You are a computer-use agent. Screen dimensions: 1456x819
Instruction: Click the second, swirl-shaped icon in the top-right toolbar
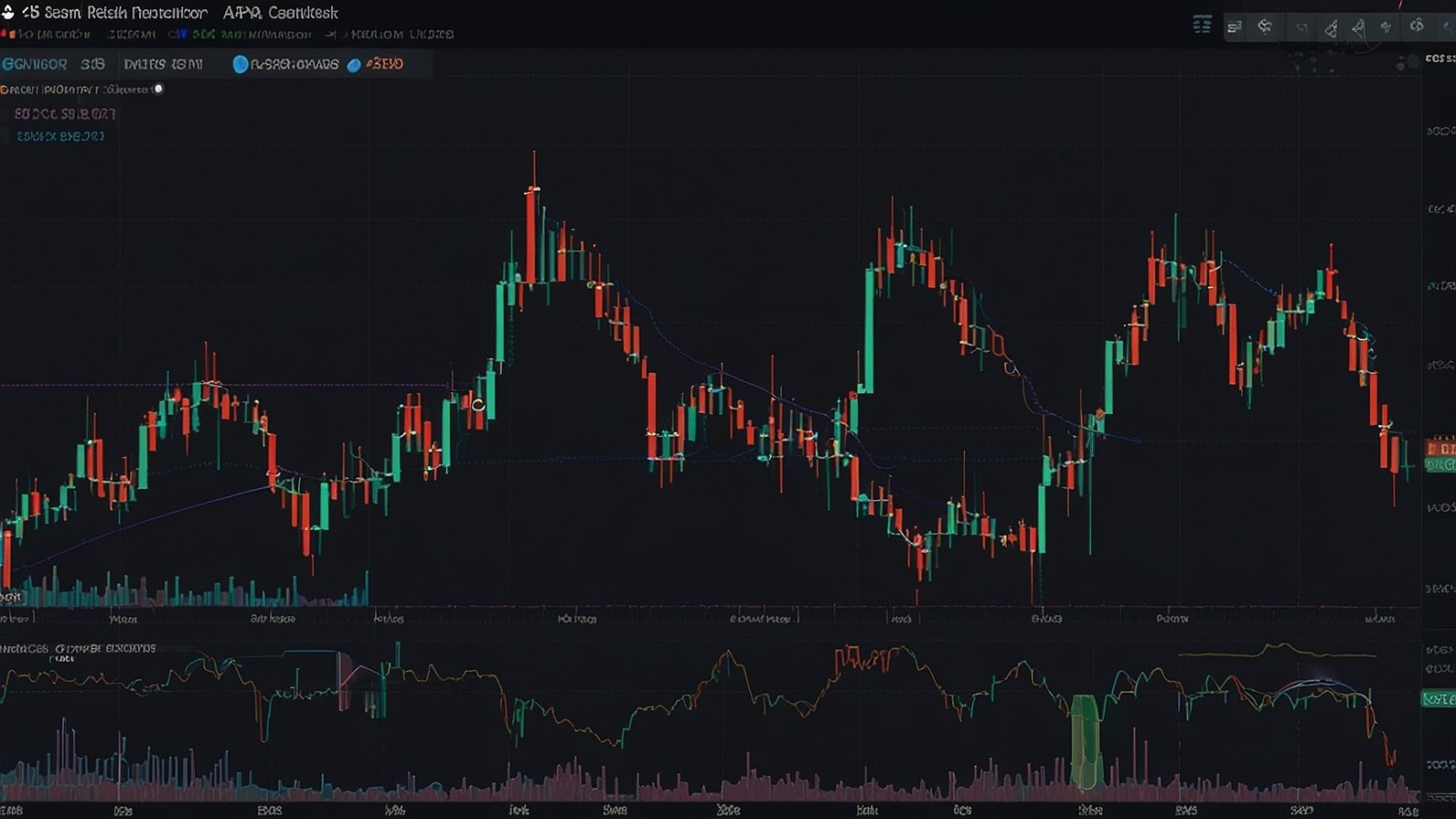(1265, 27)
